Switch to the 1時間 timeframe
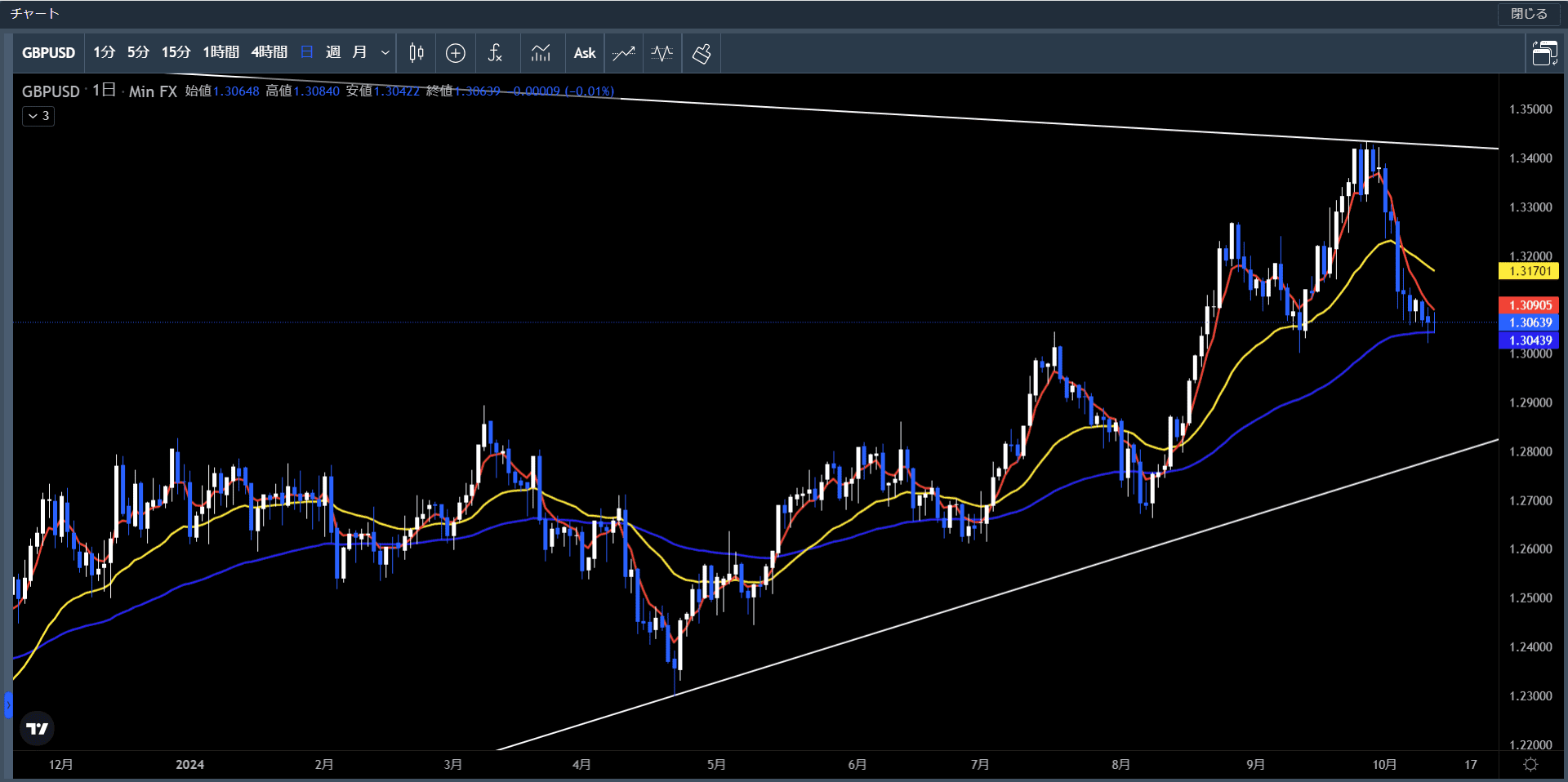Image resolution: width=1568 pixels, height=782 pixels. (220, 53)
